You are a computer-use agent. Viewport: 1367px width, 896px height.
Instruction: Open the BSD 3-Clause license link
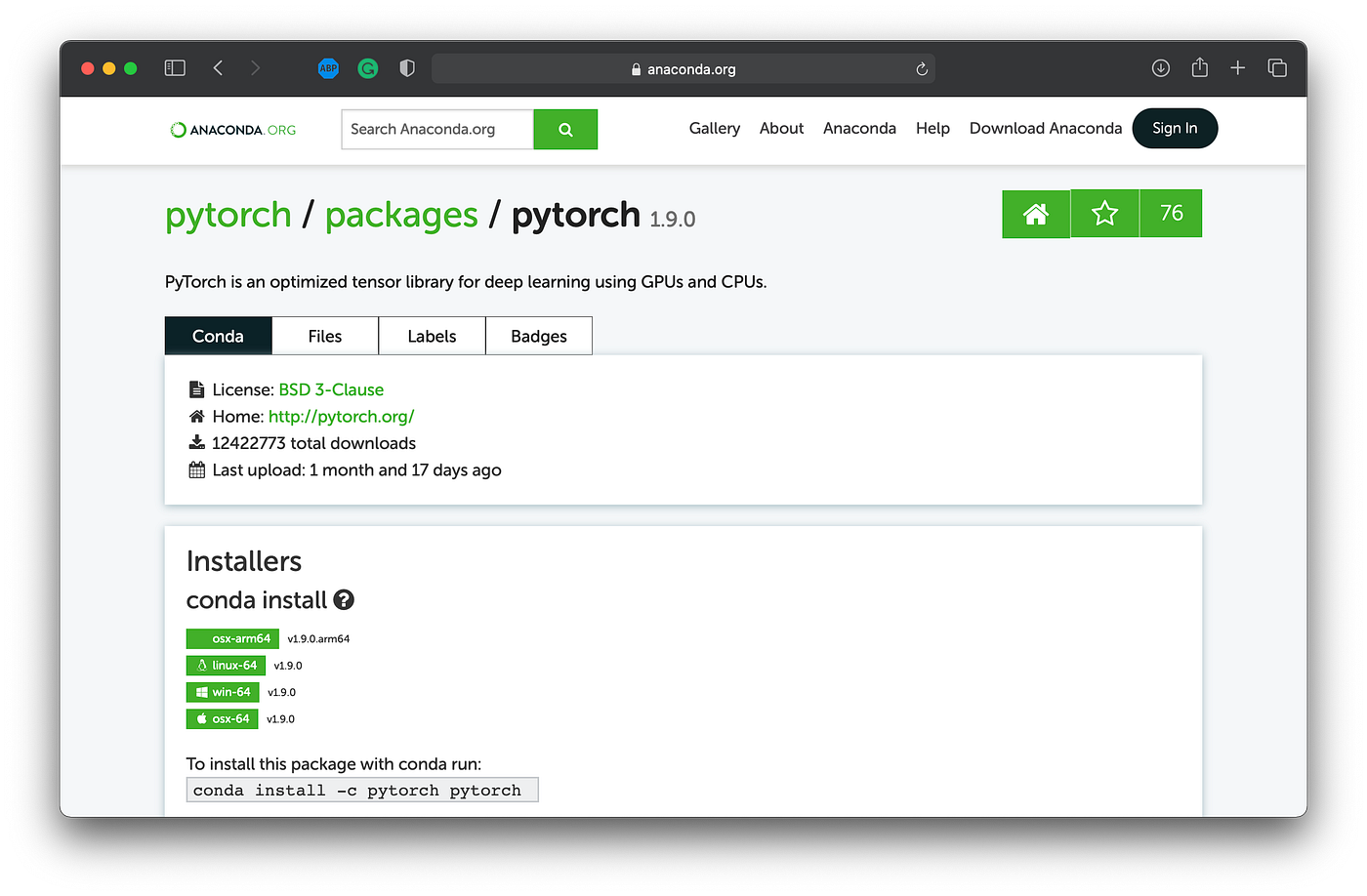[330, 388]
